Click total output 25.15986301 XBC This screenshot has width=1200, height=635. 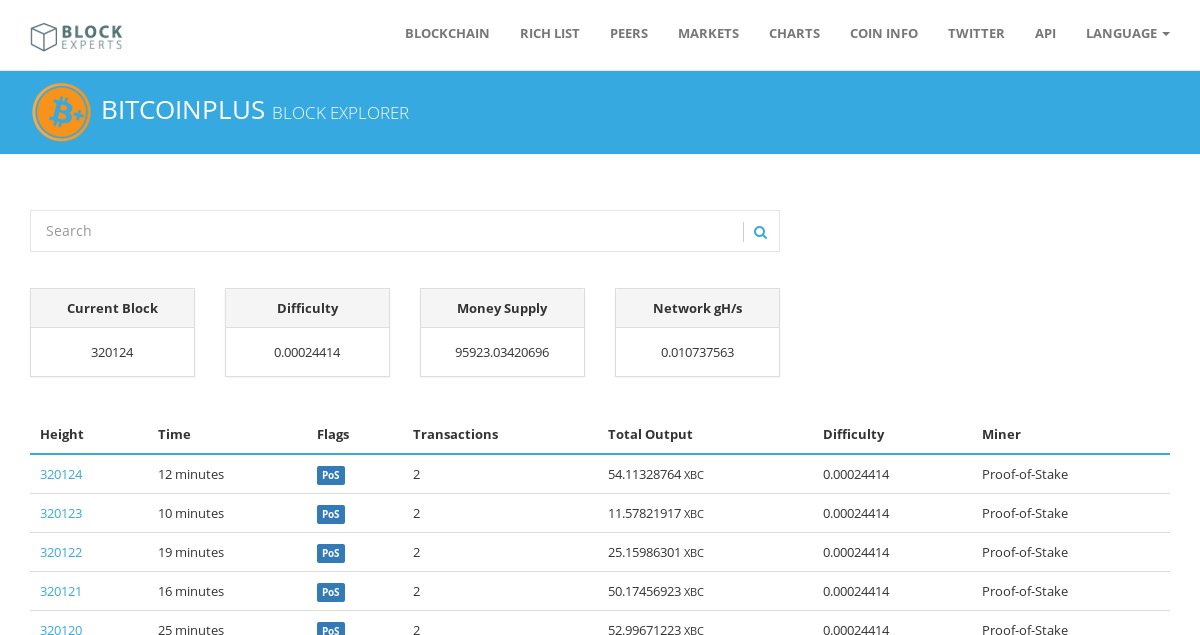coord(656,552)
